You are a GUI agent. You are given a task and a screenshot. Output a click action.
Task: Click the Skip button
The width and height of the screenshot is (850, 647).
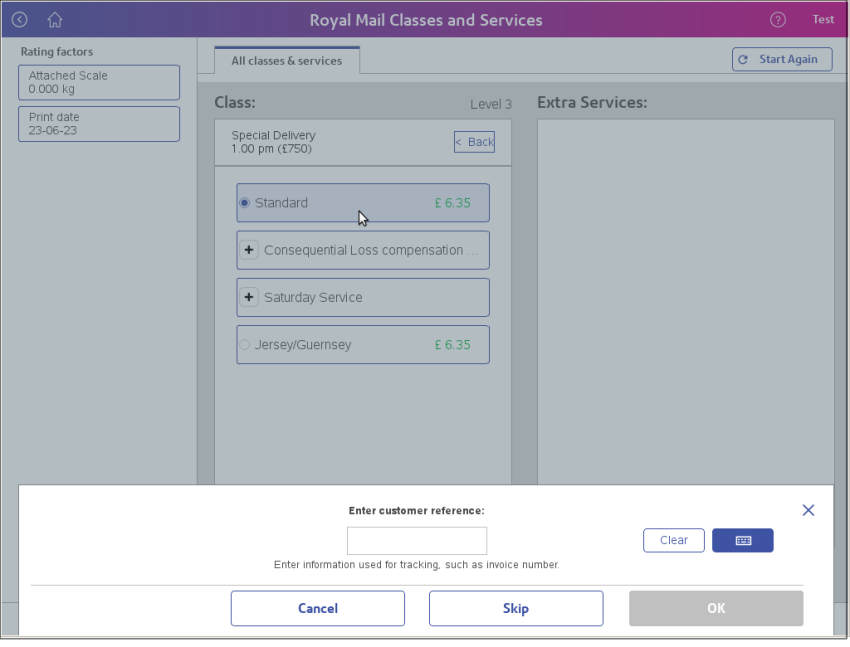[x=516, y=608]
